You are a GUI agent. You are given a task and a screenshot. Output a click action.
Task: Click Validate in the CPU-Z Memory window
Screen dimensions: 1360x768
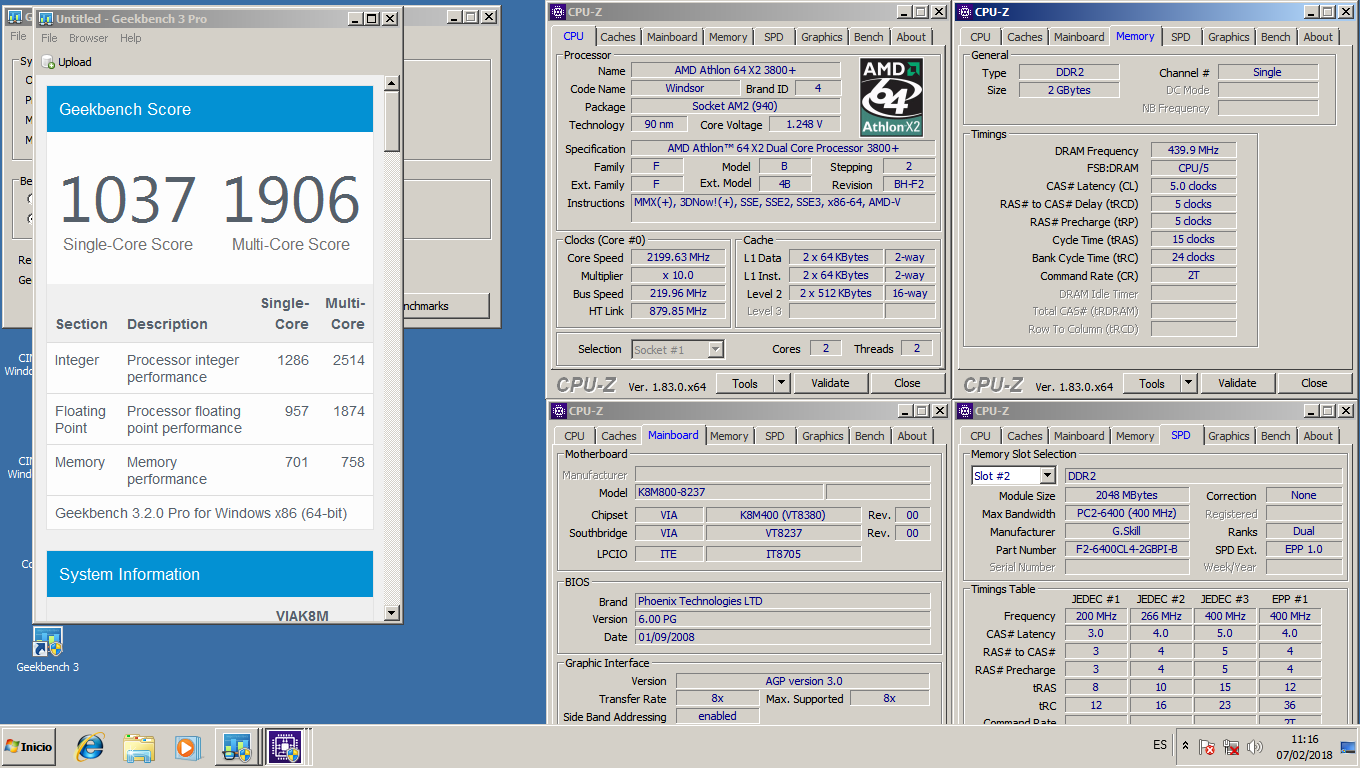[x=1237, y=383]
